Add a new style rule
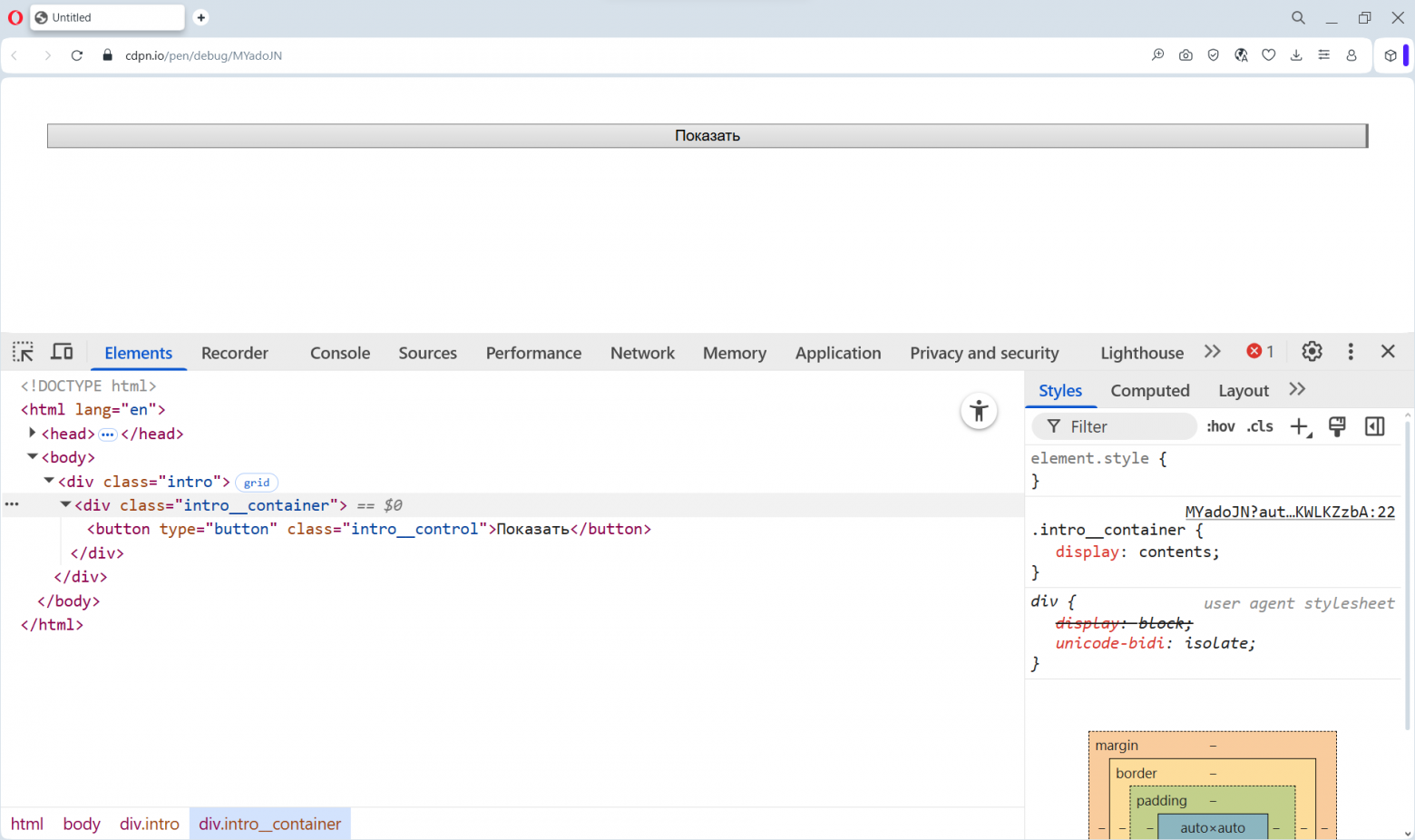The width and height of the screenshot is (1415, 840). 1301,426
